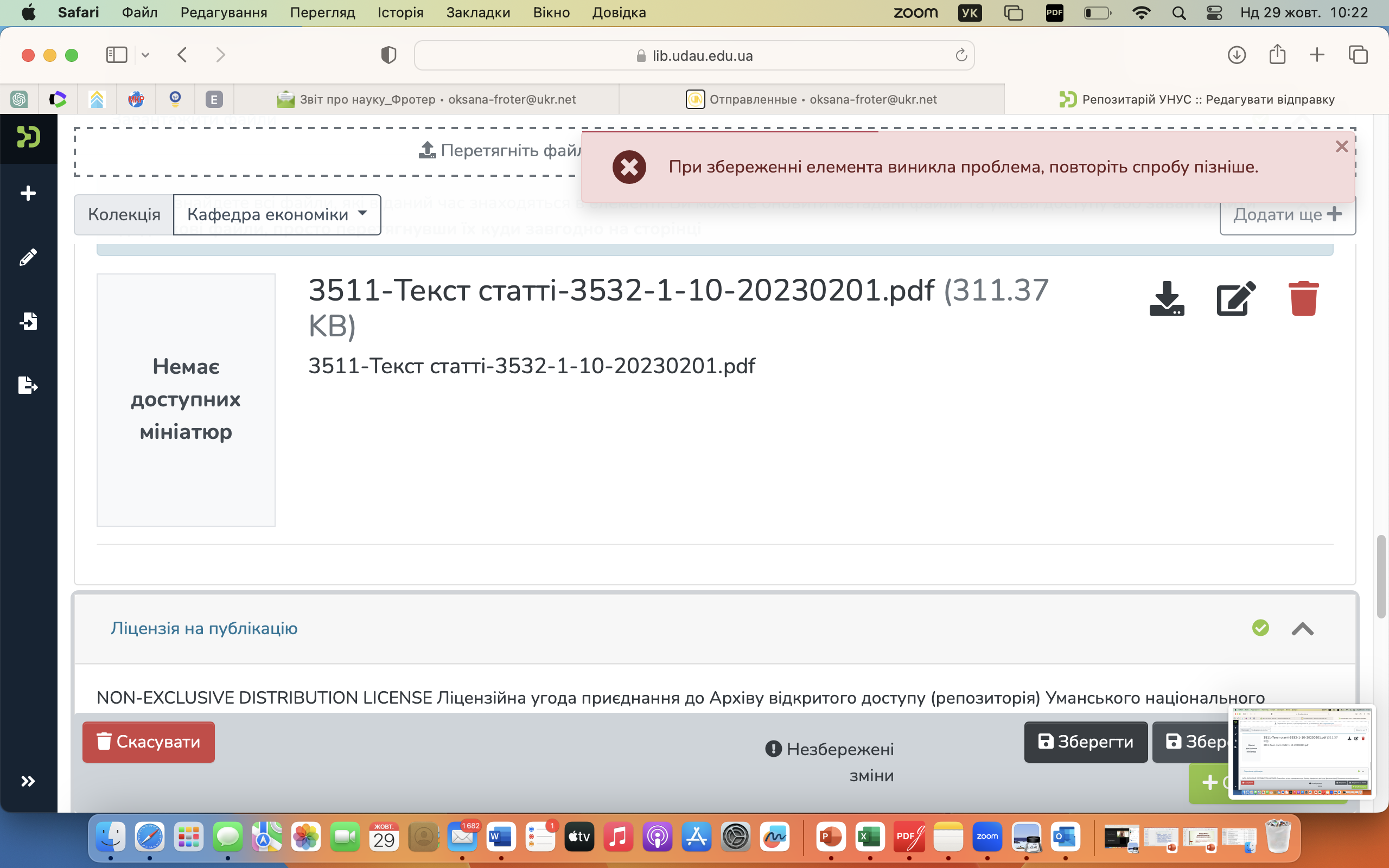Switch to Звіт про науку_Фротер tab

coord(426,99)
